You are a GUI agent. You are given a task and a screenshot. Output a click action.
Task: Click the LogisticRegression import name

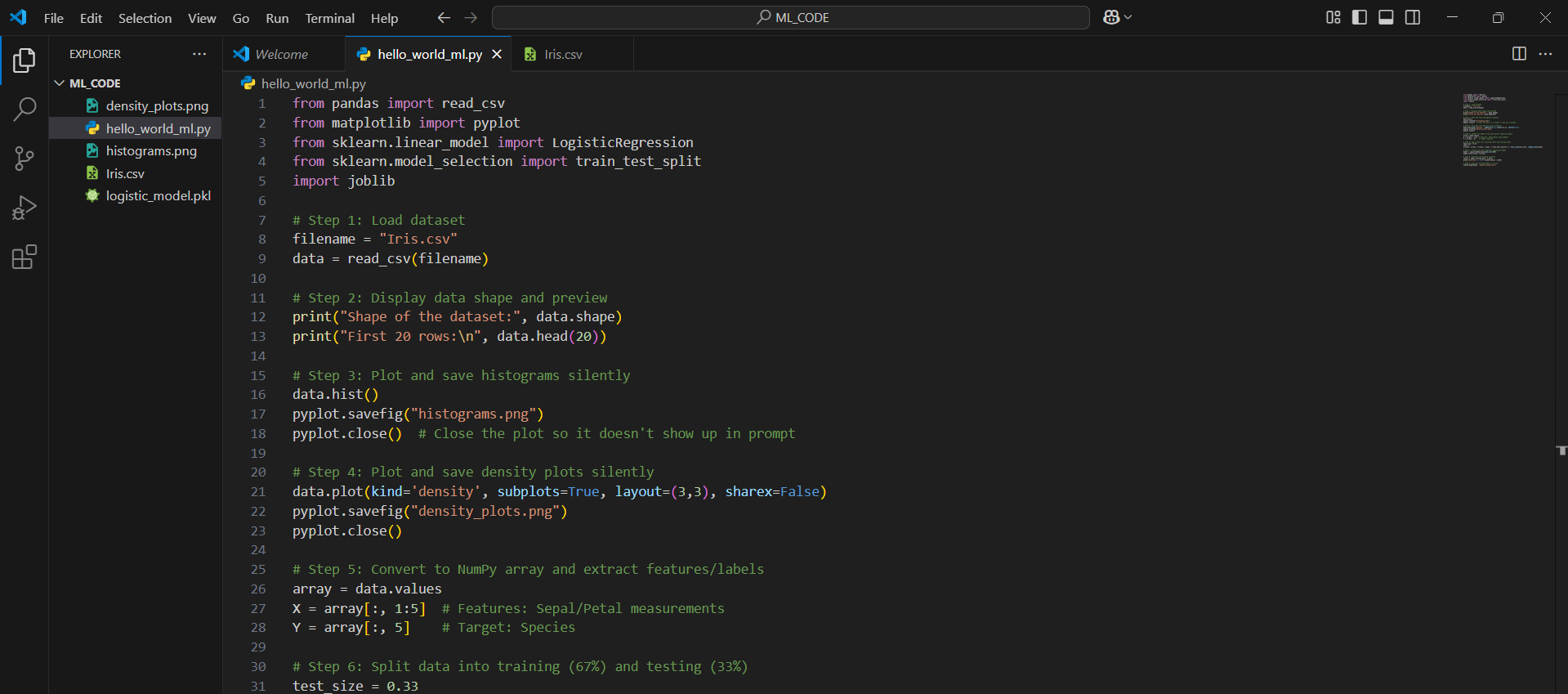[623, 142]
